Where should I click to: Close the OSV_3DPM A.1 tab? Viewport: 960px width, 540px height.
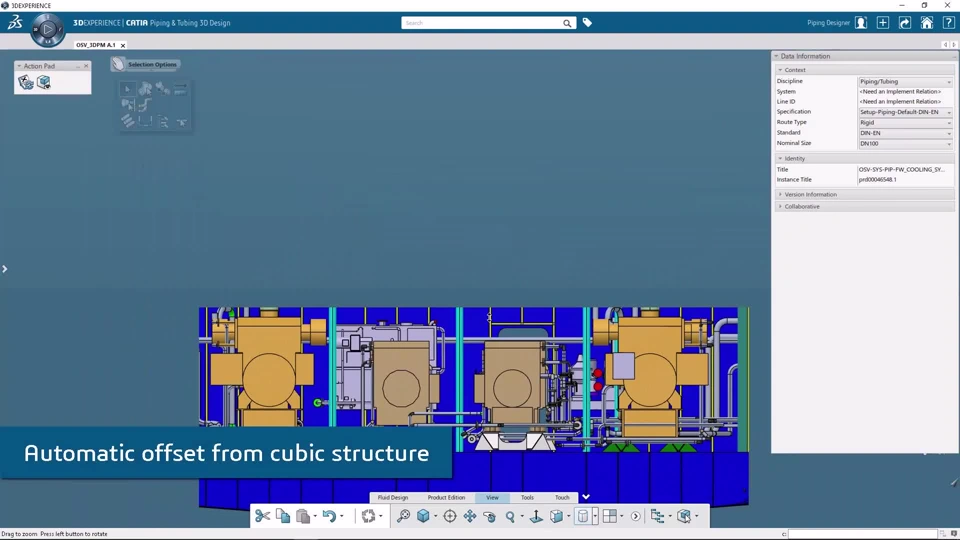click(123, 45)
